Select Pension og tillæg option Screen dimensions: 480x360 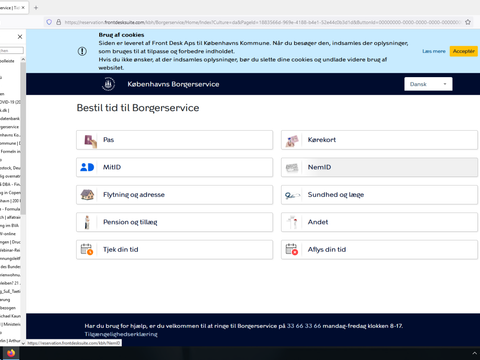(x=175, y=222)
